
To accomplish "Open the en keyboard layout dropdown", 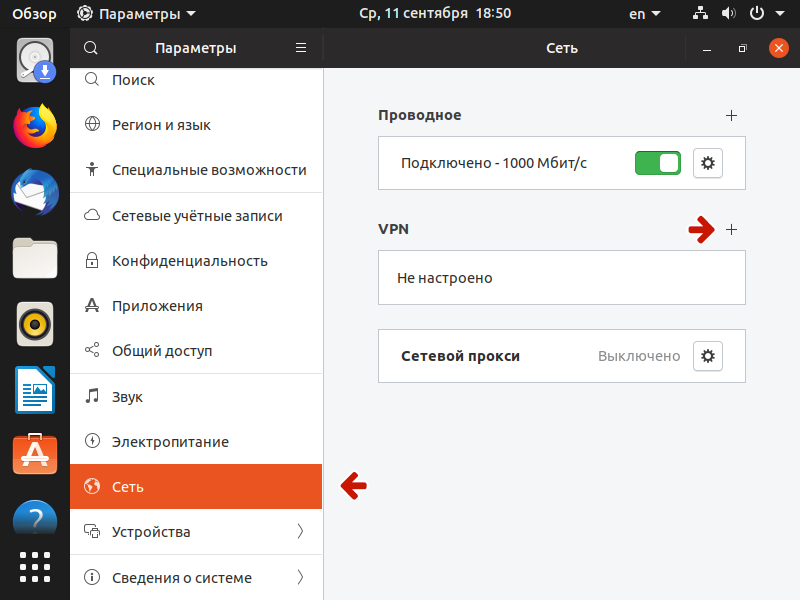I will click(x=644, y=14).
